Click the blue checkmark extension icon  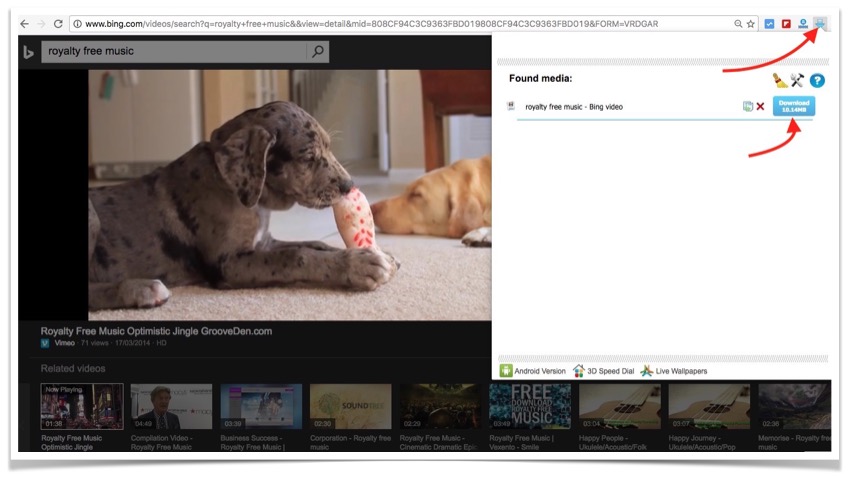[769, 23]
